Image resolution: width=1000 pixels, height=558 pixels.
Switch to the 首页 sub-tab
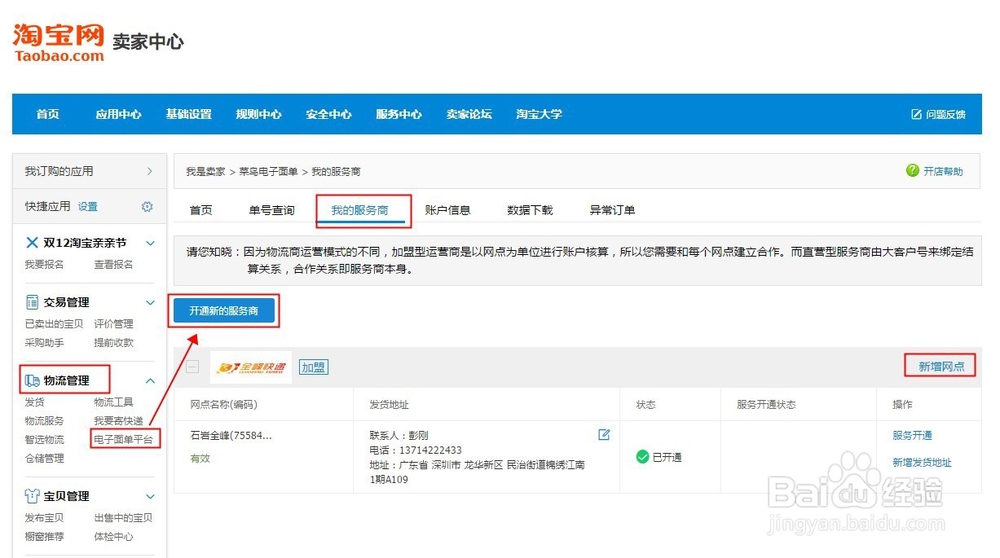pos(201,210)
